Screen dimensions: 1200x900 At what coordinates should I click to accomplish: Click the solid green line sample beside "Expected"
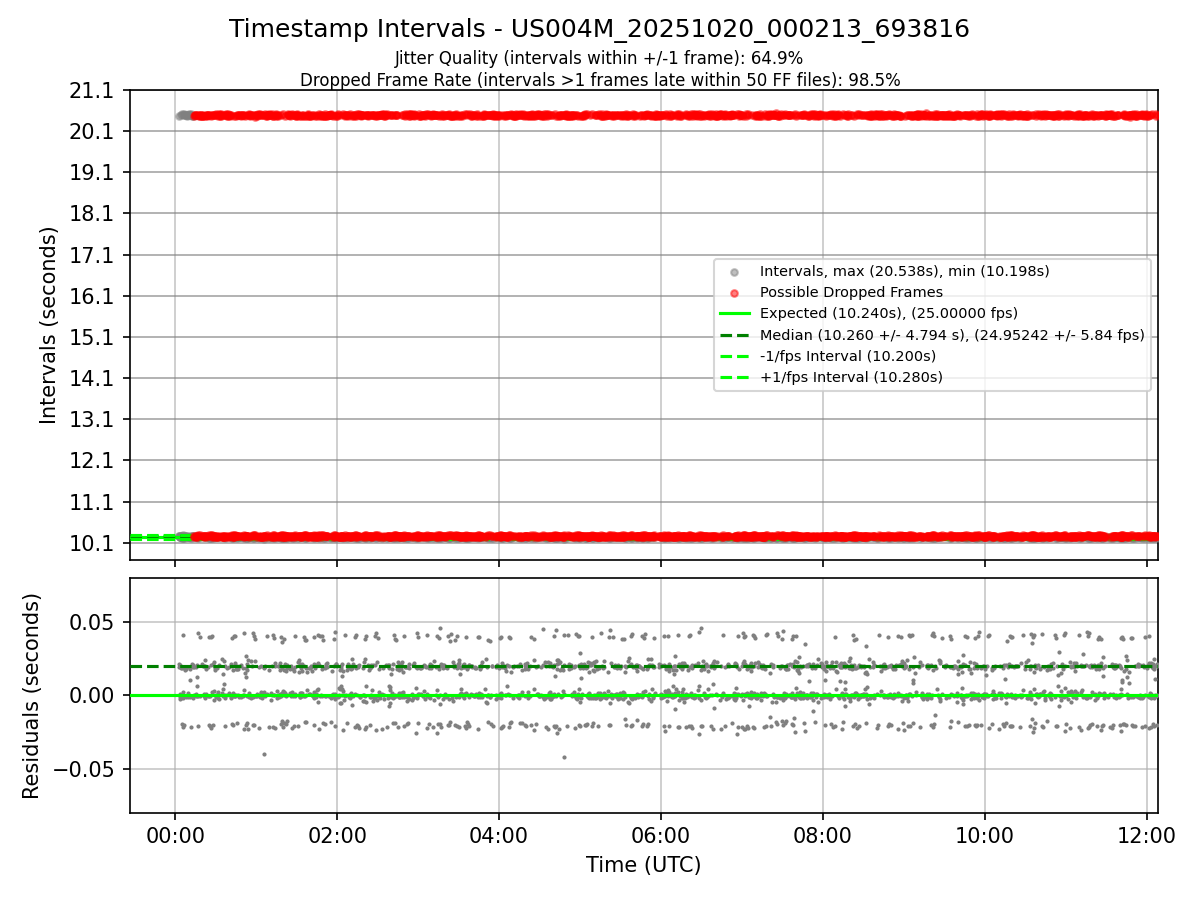[x=735, y=314]
